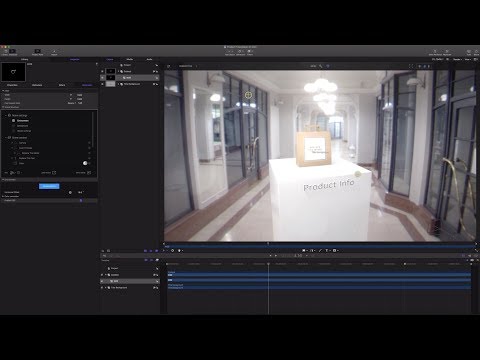Toggle the Inspector button in the toolbar
The height and width of the screenshot is (360, 480).
click(13, 52)
